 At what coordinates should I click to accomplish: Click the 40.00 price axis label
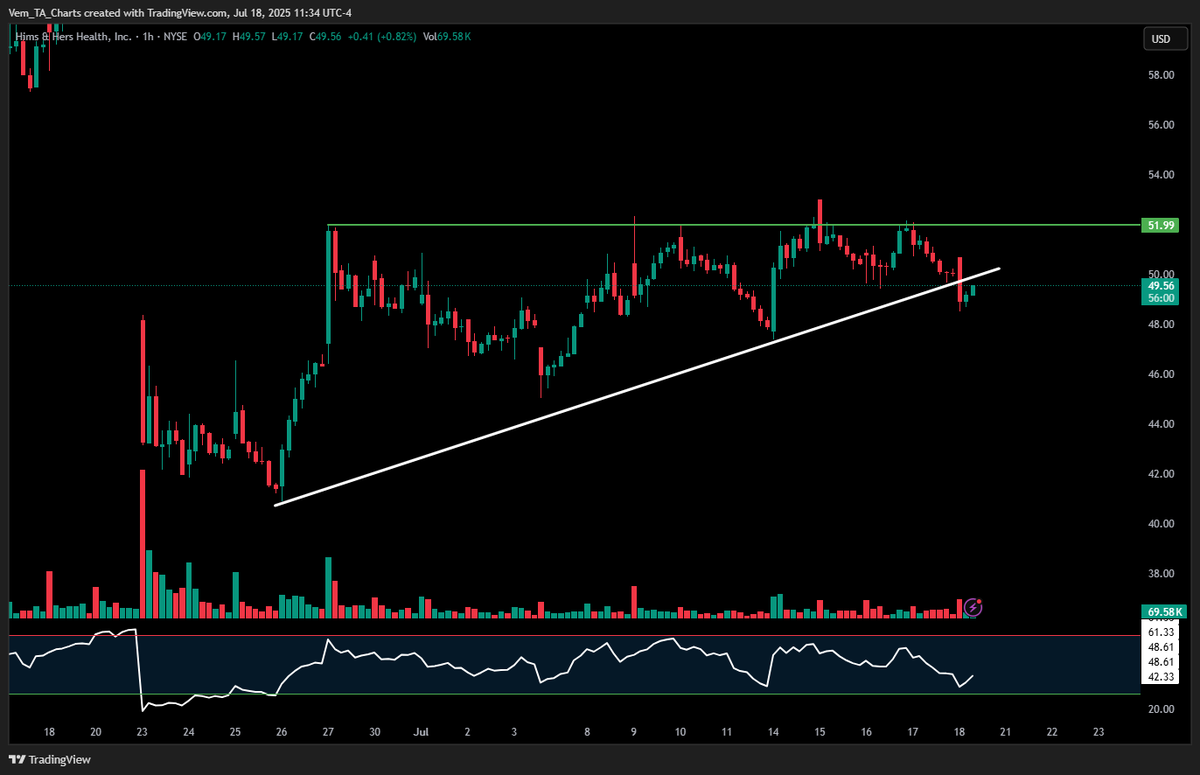click(1161, 524)
